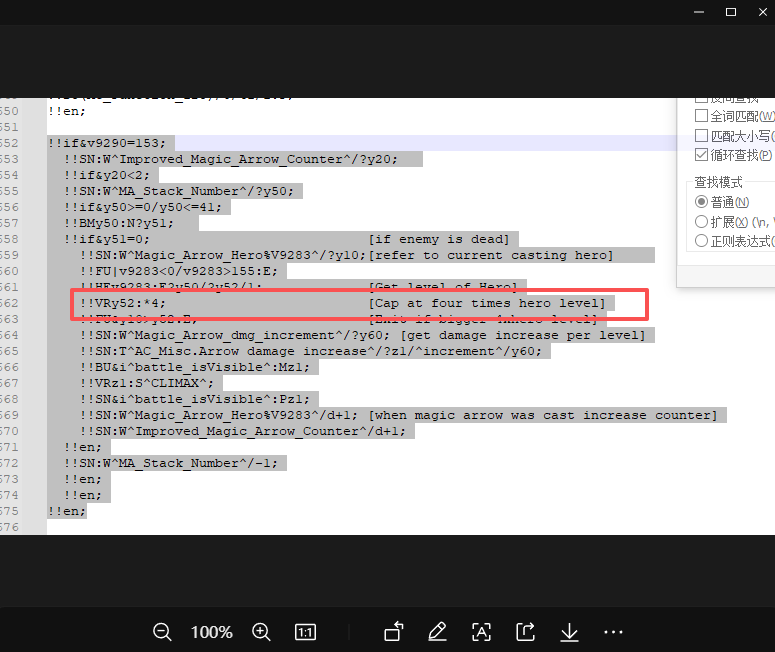This screenshot has height=652, width=775.
Task: Open the three-dot more options menu
Action: tap(614, 632)
